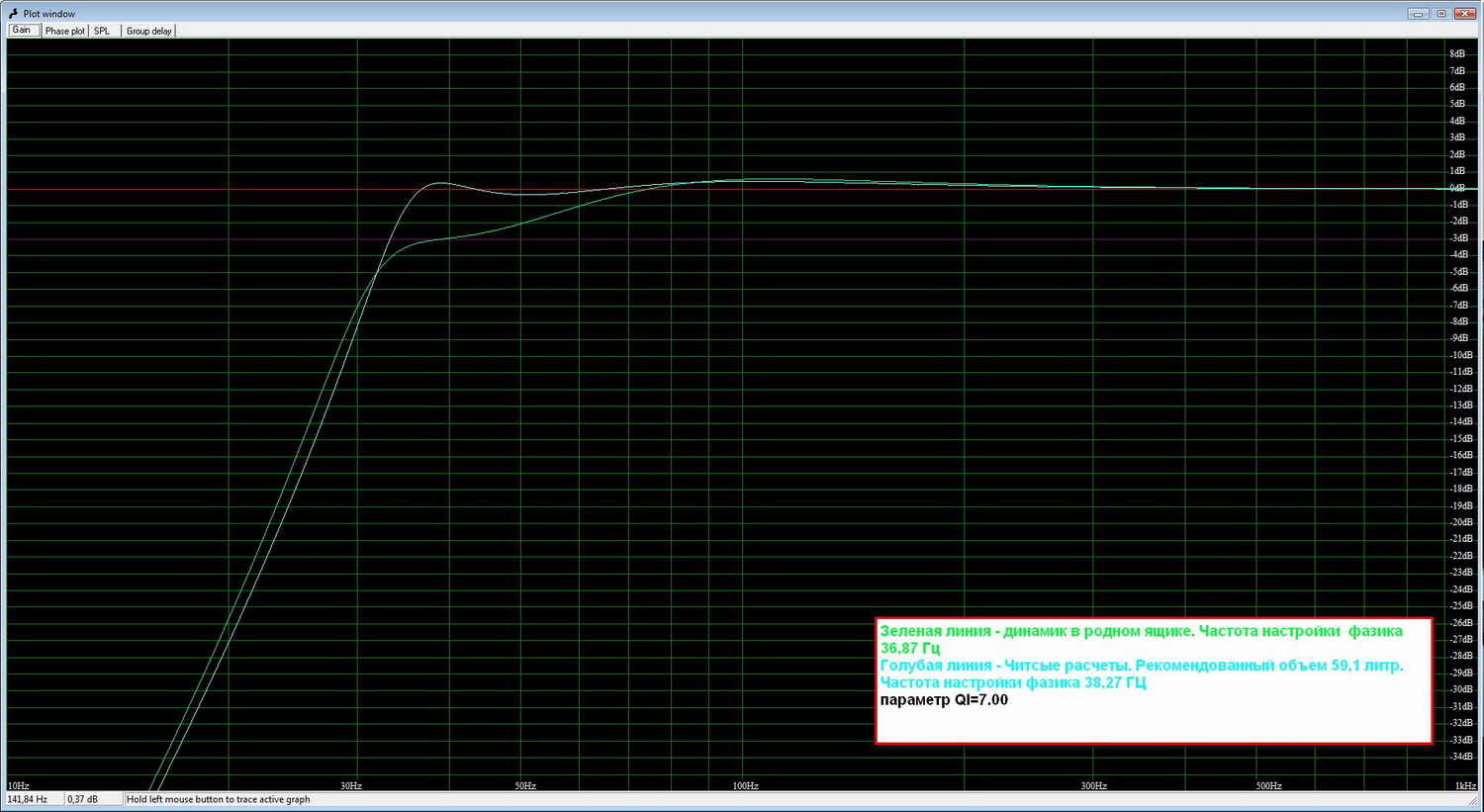Image resolution: width=1484 pixels, height=812 pixels.
Task: Click the -10dB gain axis label
Action: (1461, 355)
